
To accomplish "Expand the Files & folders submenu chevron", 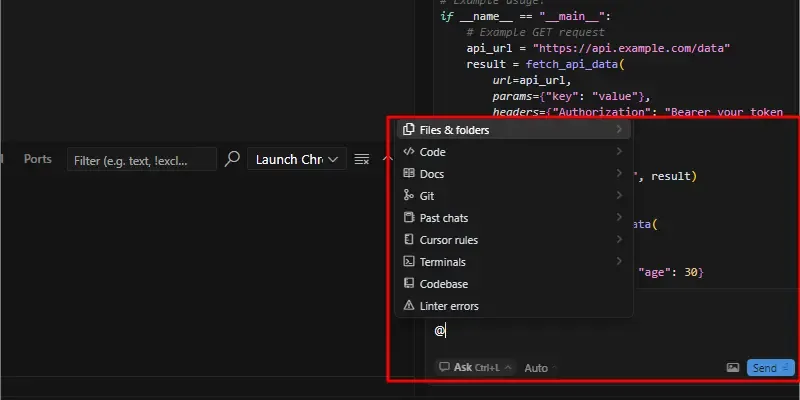I will coord(619,130).
